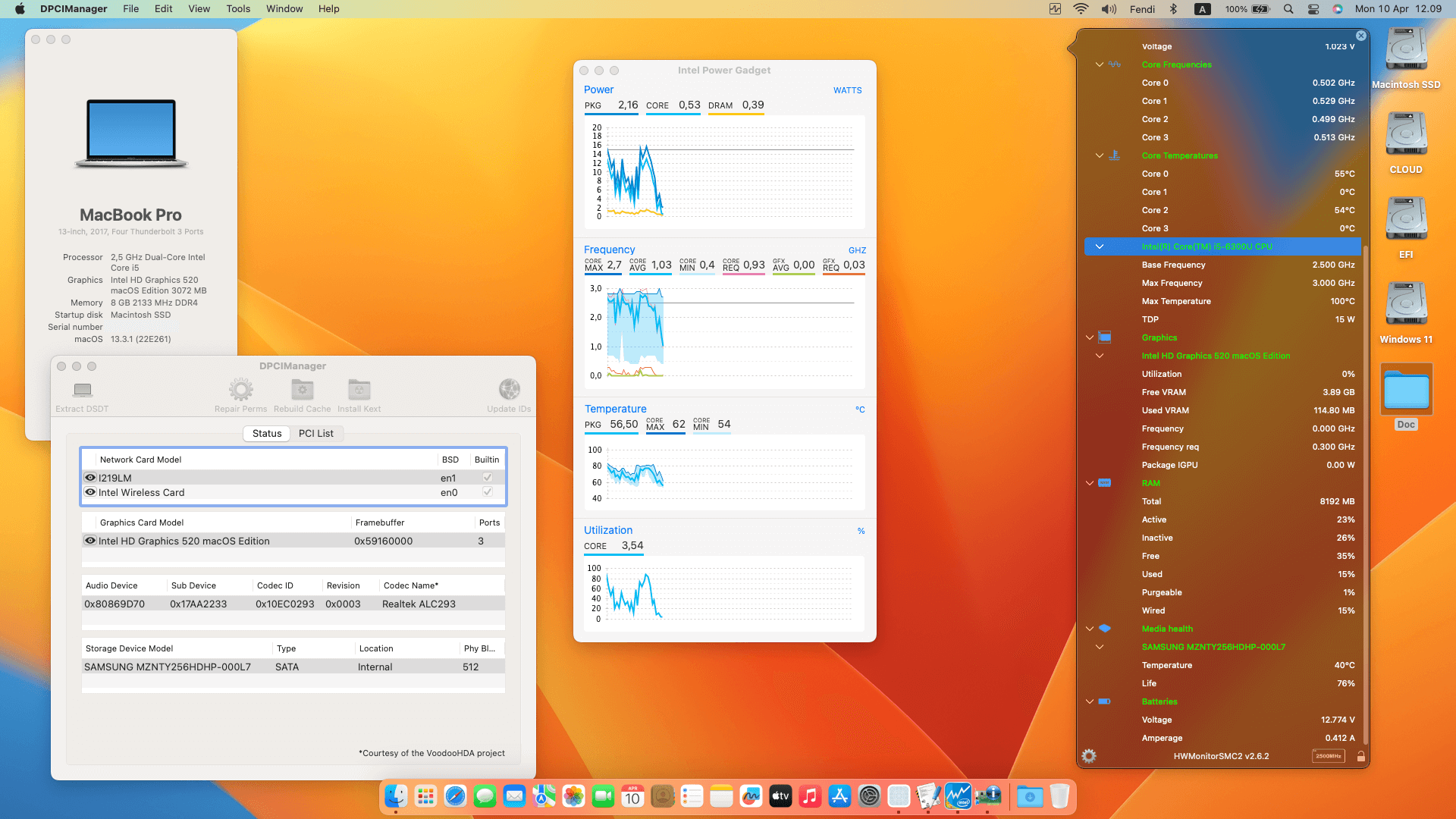Collapse the Media health section
Screen dimensions: 1456x819
pos(1090,629)
